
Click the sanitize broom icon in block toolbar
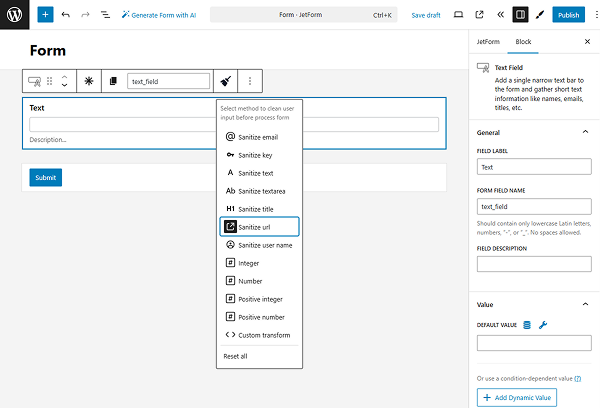coord(226,81)
